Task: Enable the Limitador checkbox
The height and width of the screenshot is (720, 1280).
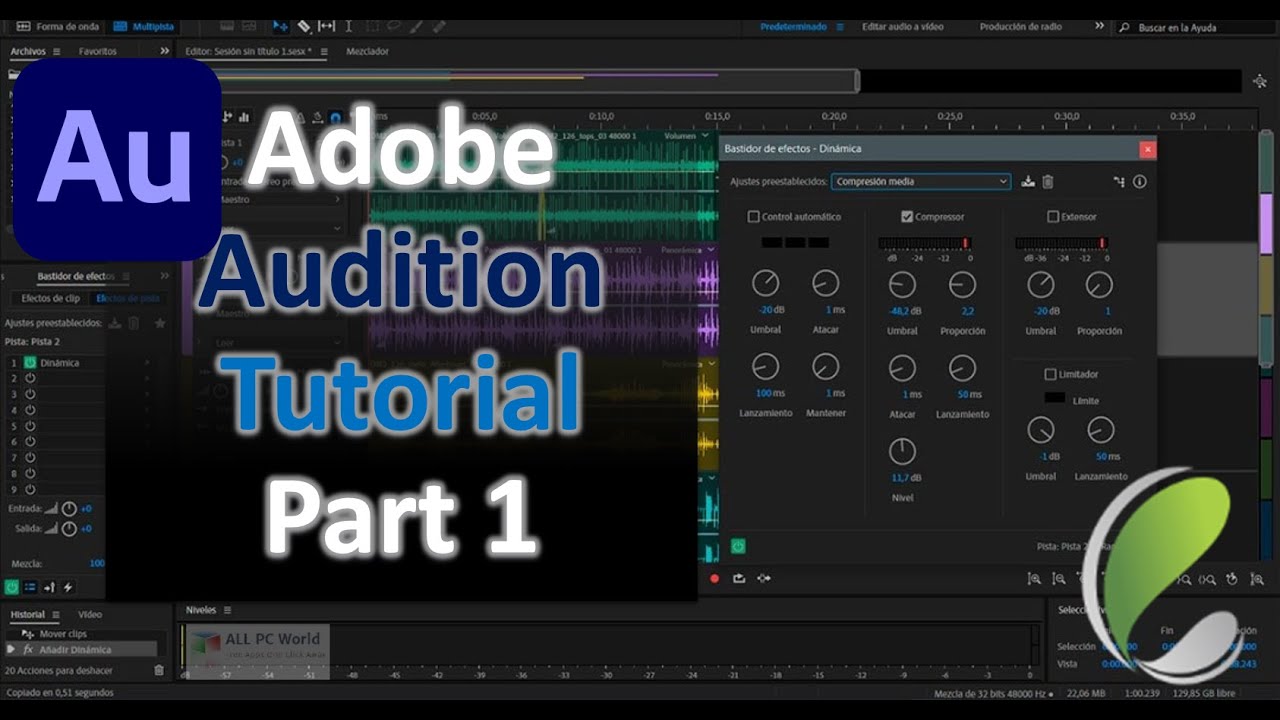Action: [1050, 374]
